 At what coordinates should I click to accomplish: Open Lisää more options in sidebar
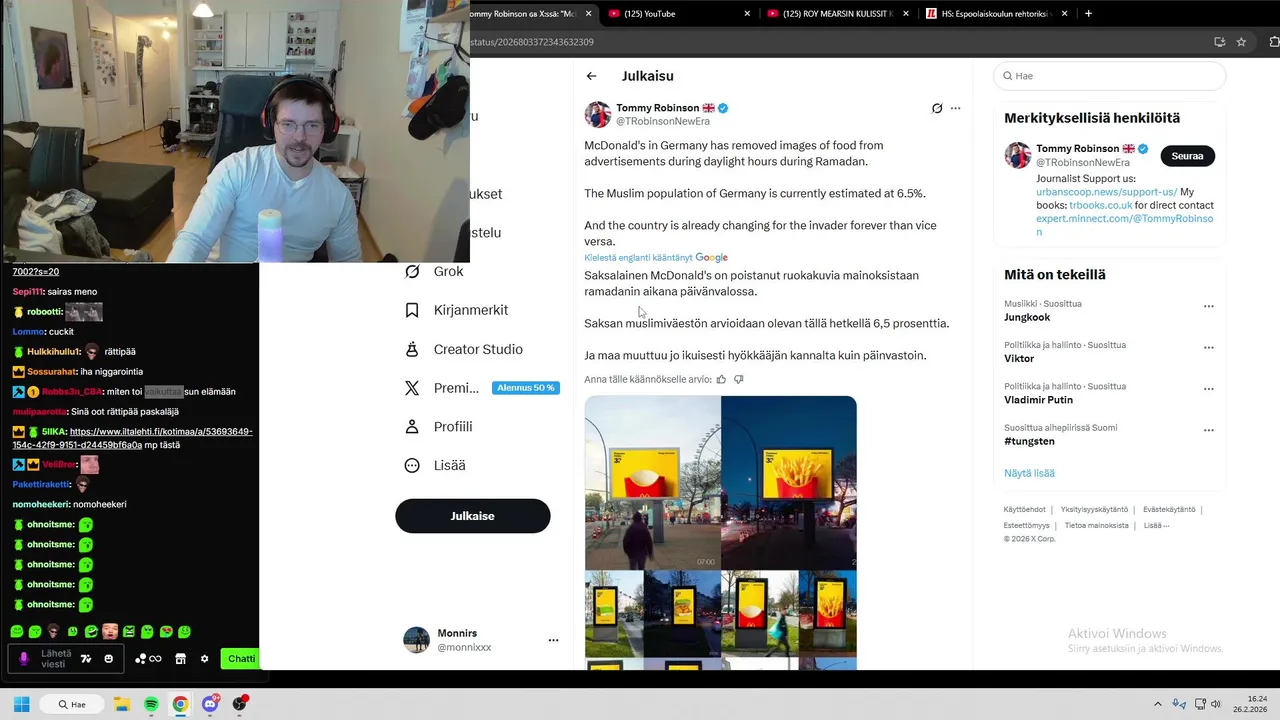point(435,465)
